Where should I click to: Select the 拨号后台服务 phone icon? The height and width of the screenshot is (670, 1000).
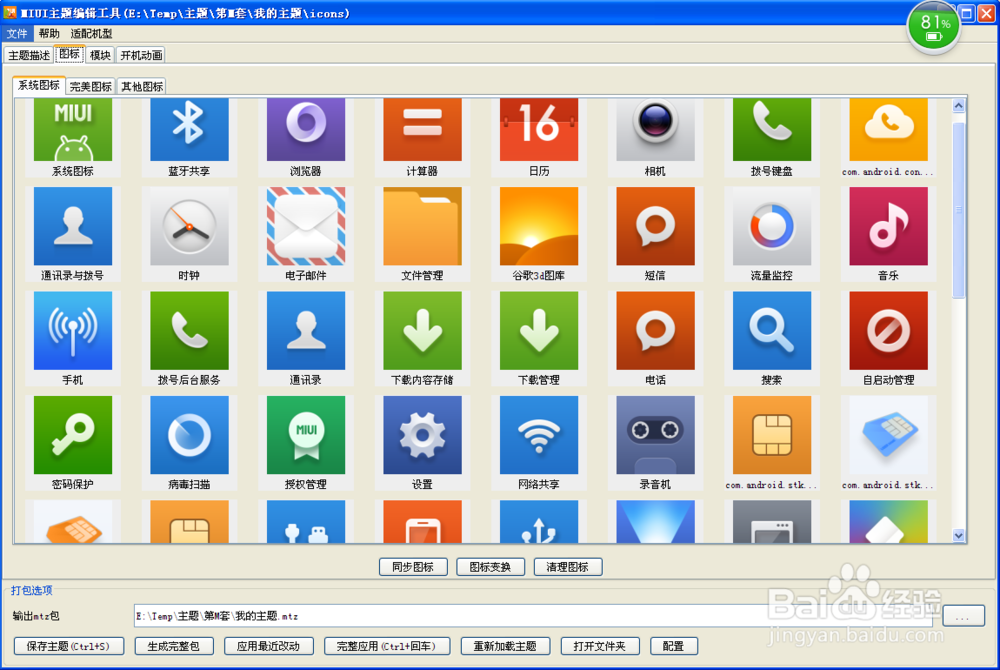[189, 331]
